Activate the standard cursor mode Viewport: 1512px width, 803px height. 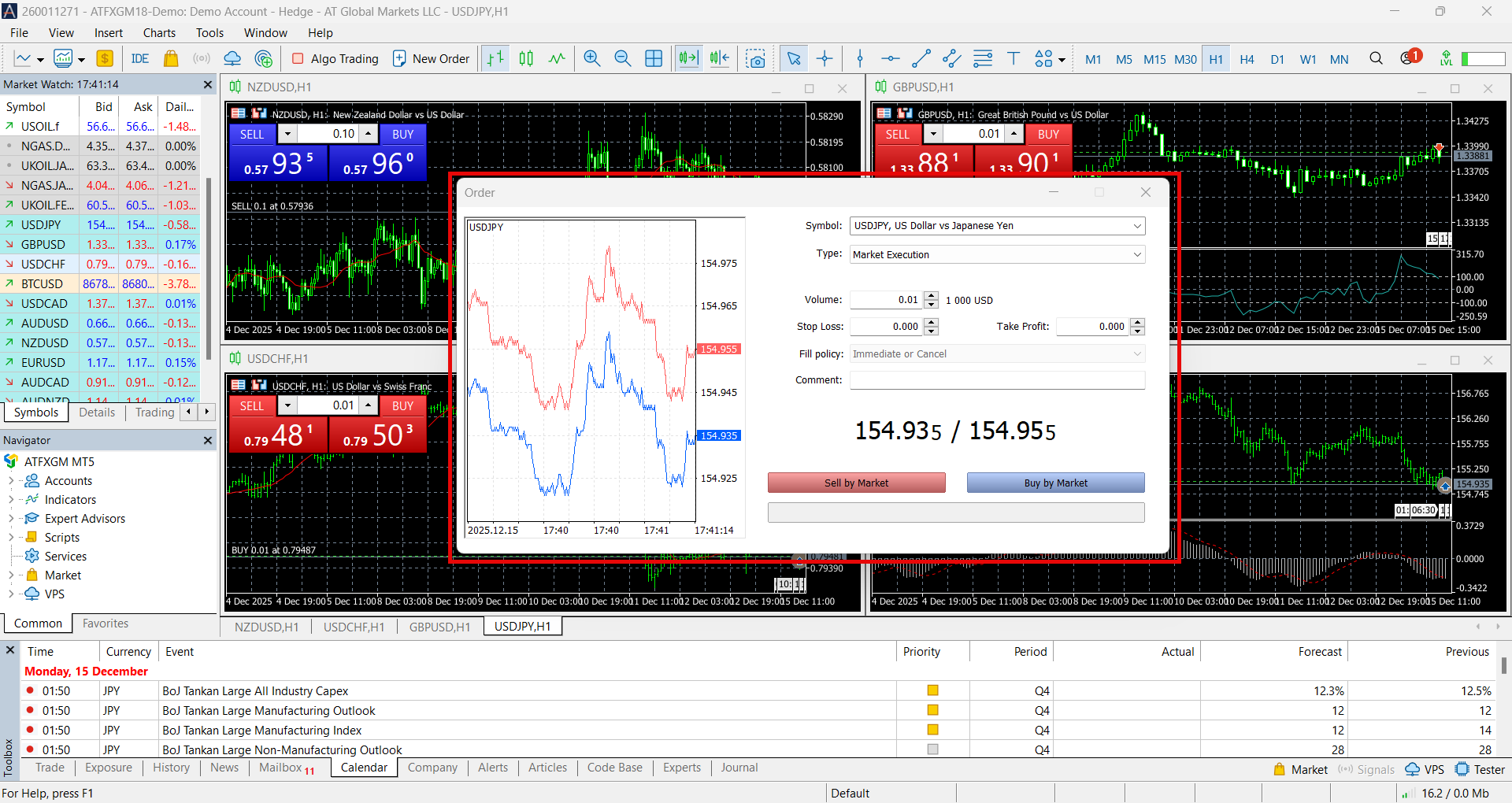[x=794, y=58]
